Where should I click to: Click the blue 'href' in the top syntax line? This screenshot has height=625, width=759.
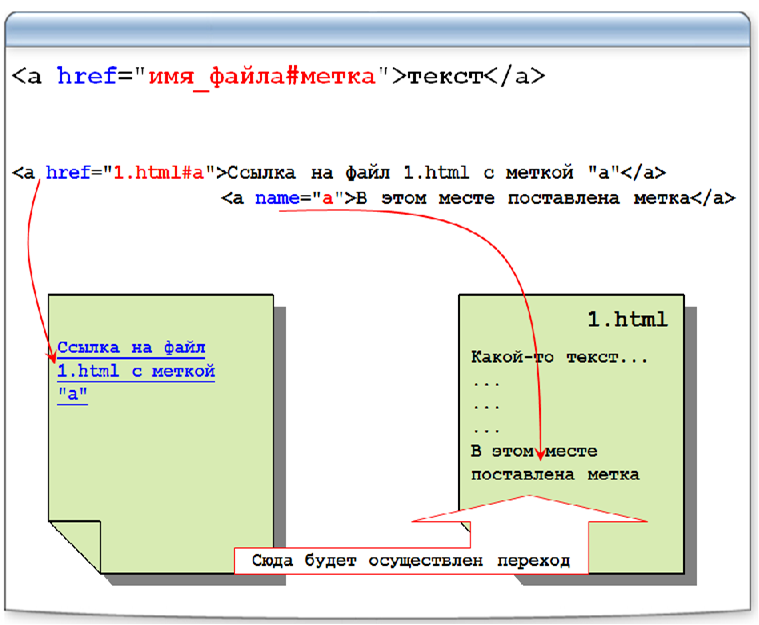[87, 76]
